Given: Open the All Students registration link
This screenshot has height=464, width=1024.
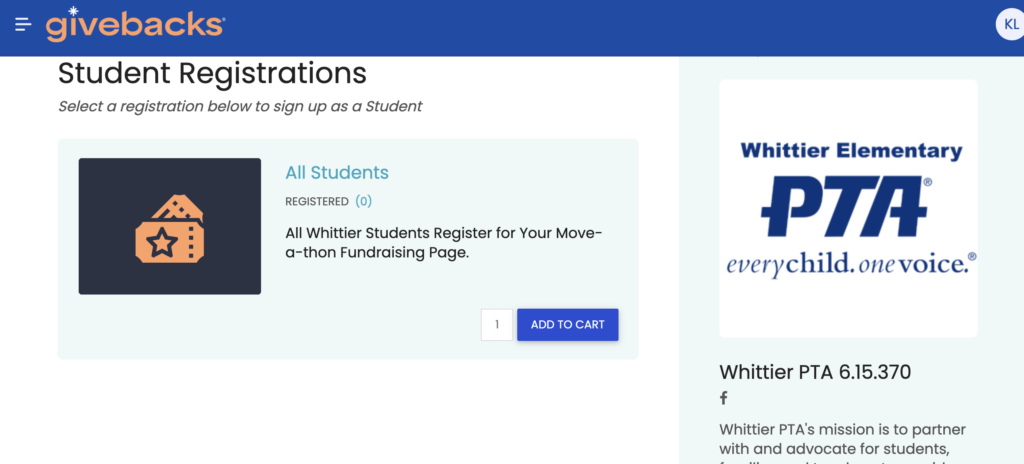Looking at the screenshot, I should (x=337, y=173).
